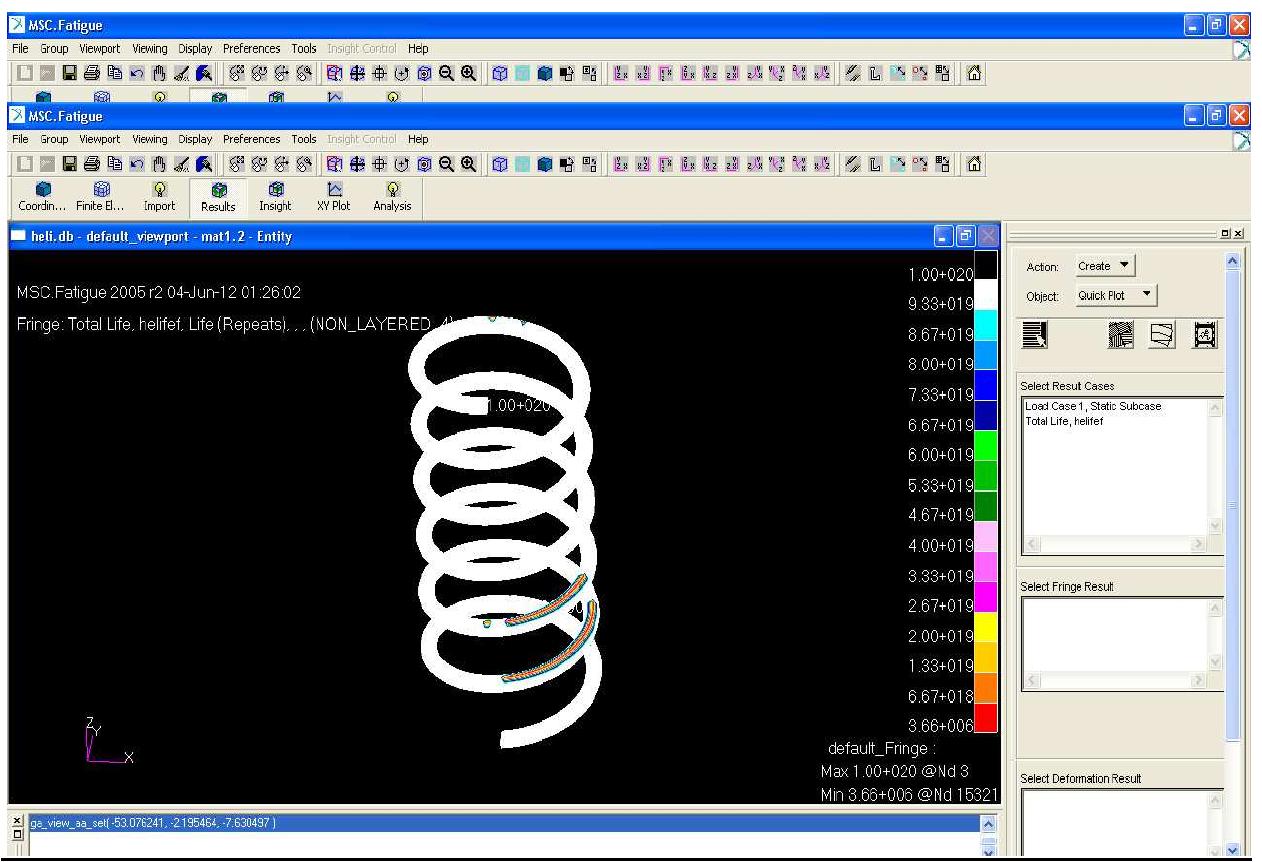Switch to the Insight application tab

pyautogui.click(x=275, y=196)
